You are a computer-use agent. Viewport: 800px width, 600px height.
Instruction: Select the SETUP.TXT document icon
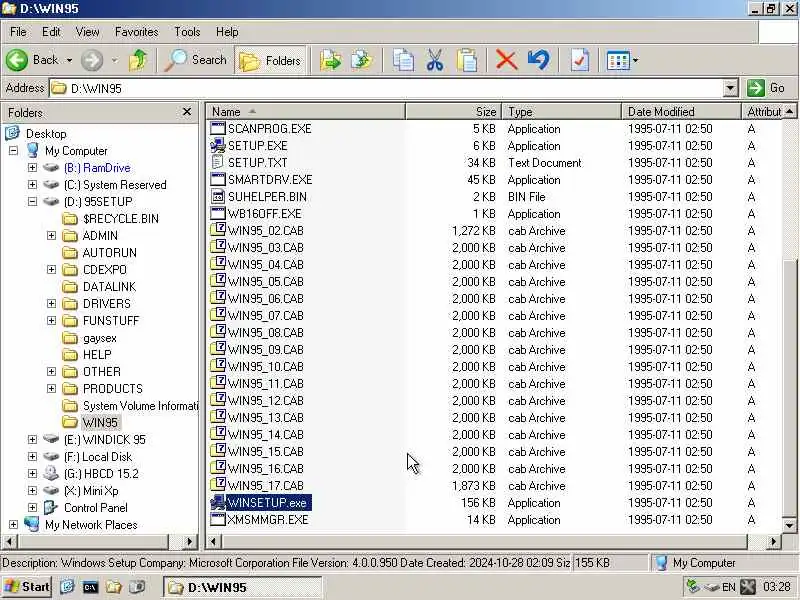click(218, 162)
